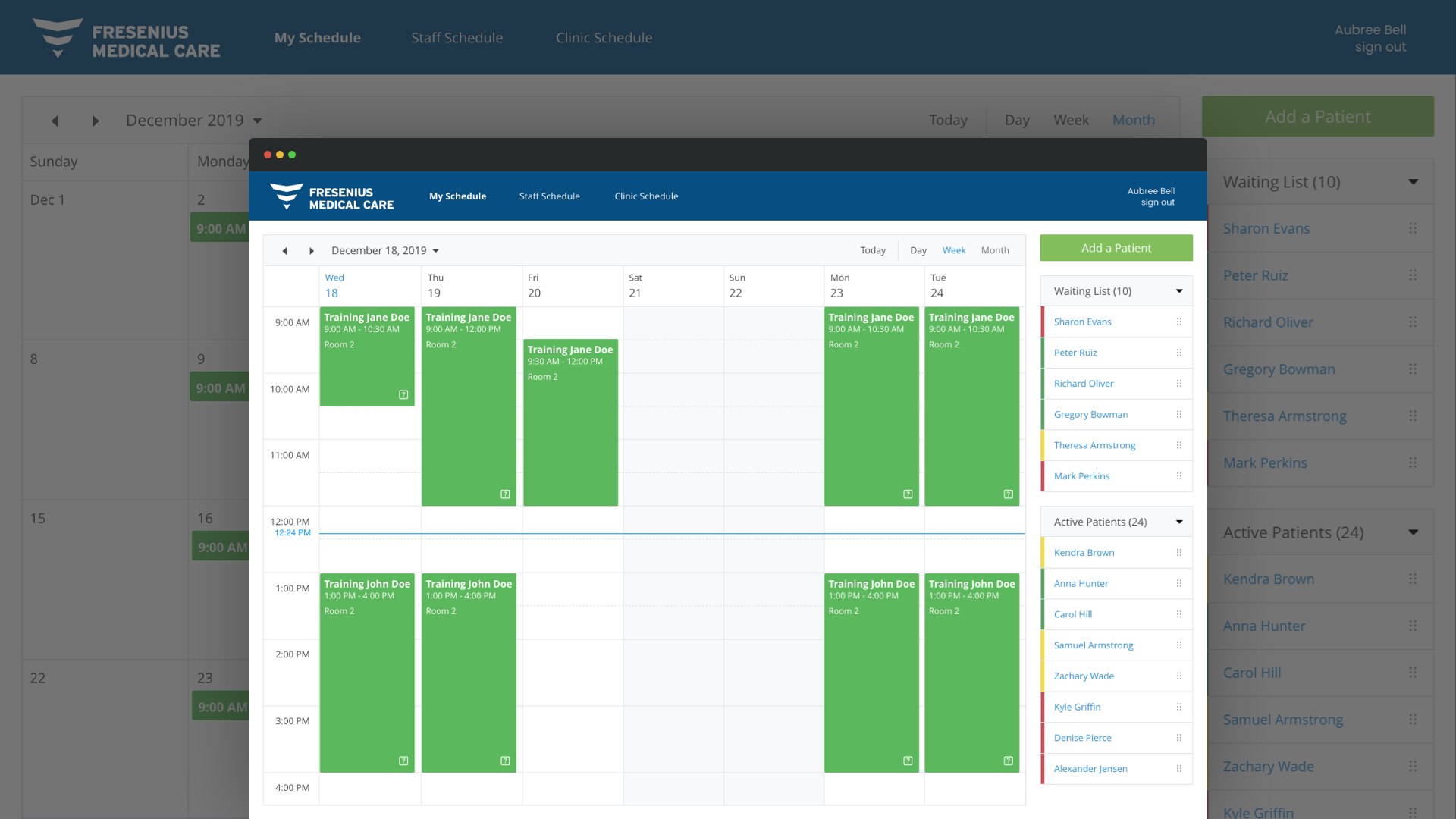The height and width of the screenshot is (819, 1456).
Task: Collapse the Waiting List (10) panel
Action: (x=1179, y=291)
